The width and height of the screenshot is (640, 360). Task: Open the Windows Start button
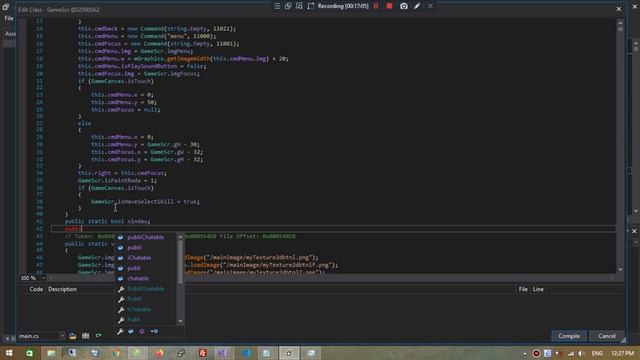pyautogui.click(x=9, y=353)
